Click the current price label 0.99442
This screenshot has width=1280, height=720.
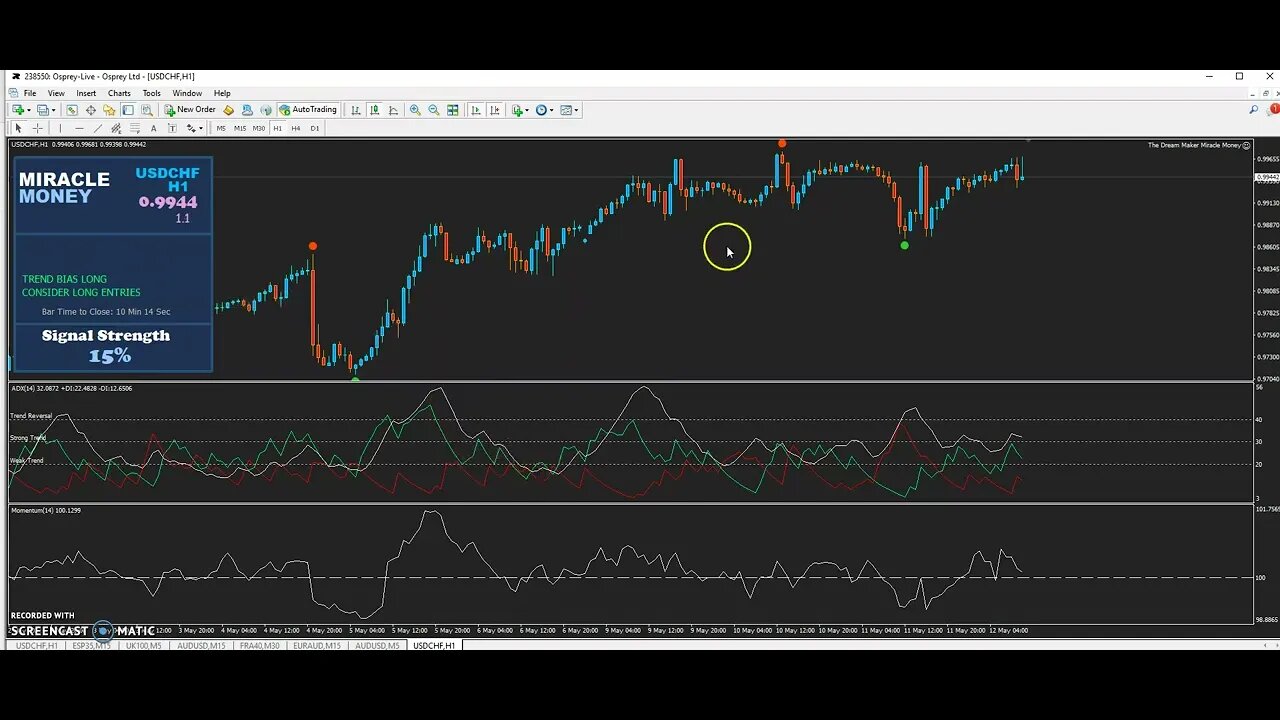pyautogui.click(x=1267, y=177)
